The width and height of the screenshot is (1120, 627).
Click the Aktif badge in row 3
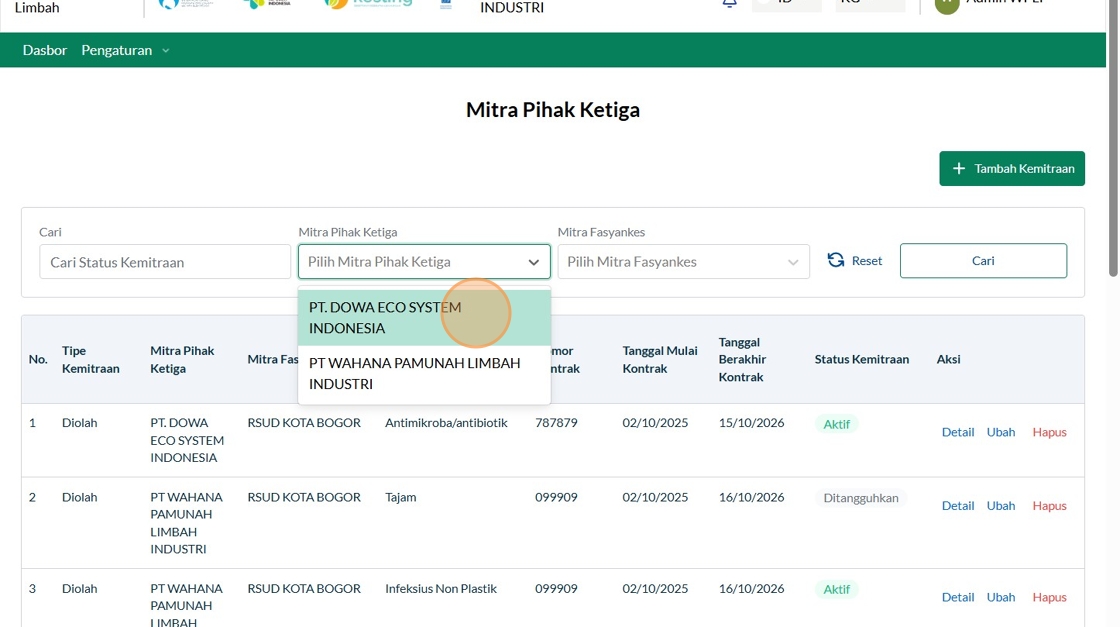(836, 589)
